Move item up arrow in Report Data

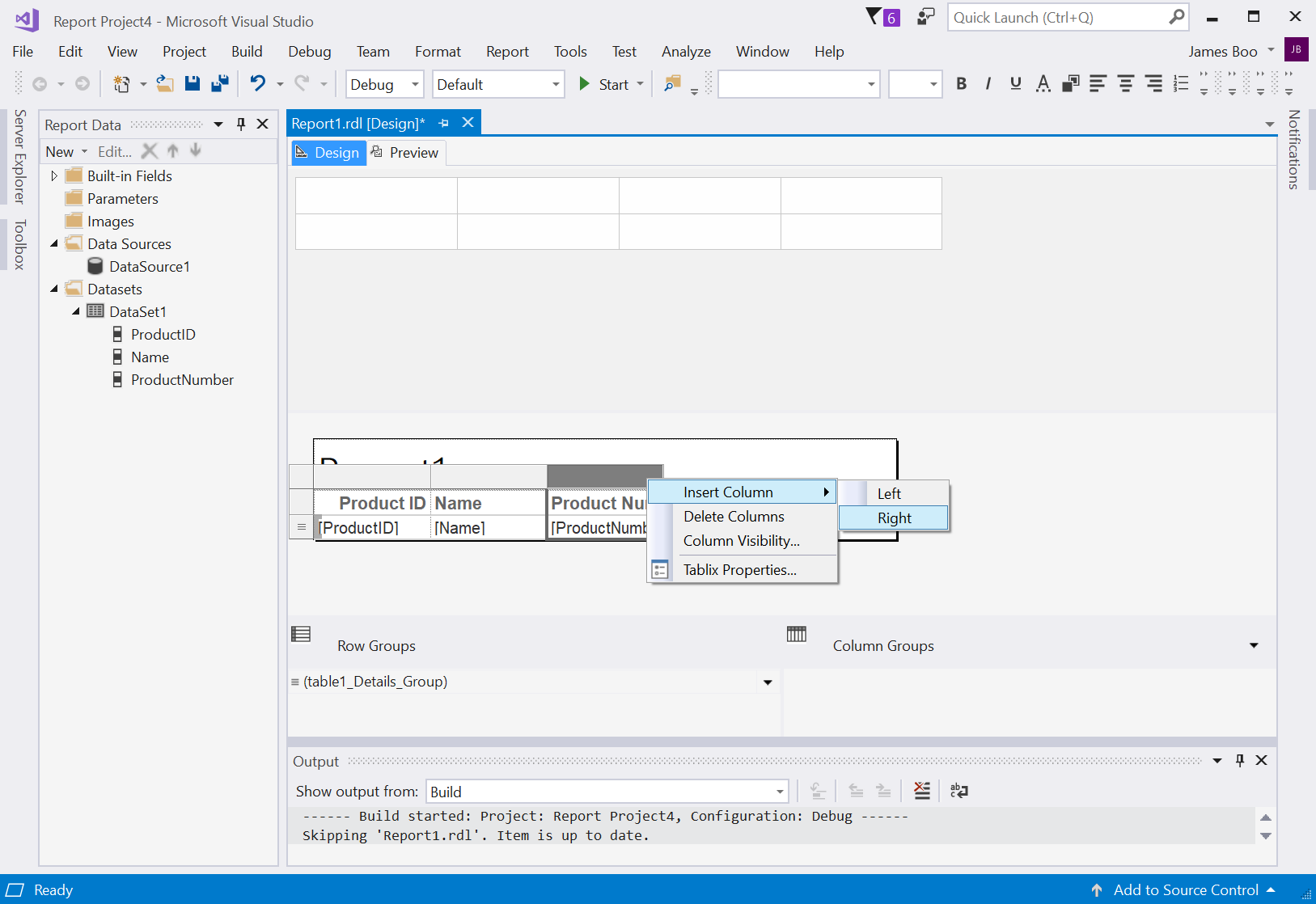tap(173, 151)
